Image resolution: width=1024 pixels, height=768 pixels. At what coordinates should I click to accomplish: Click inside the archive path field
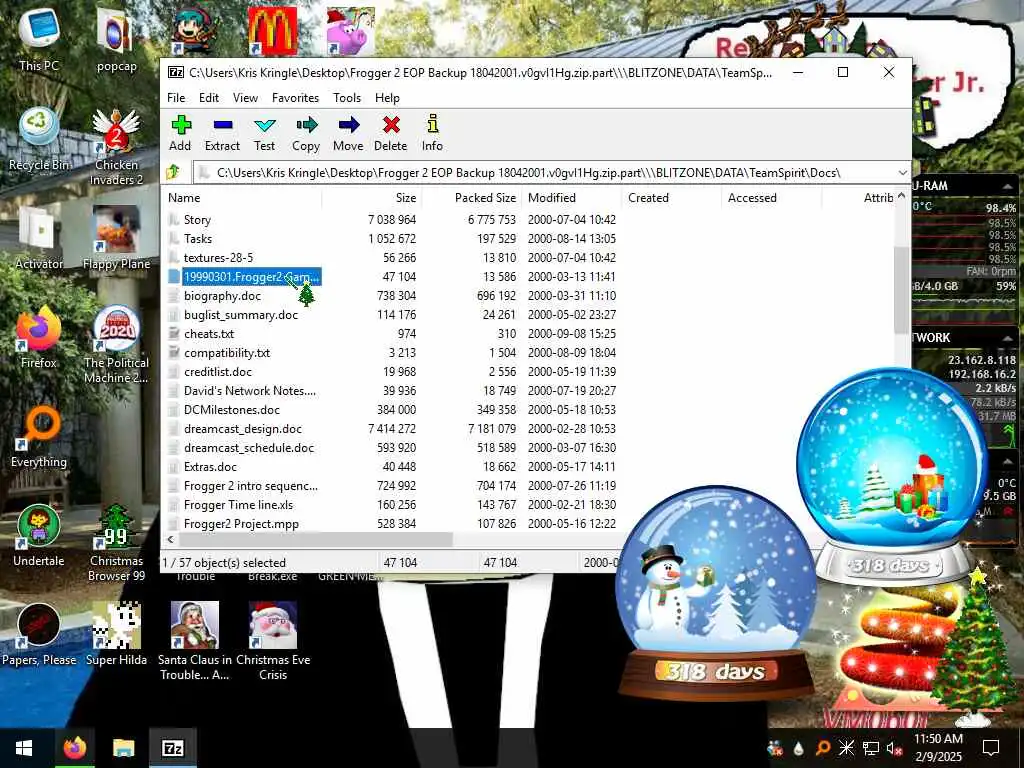544,173
